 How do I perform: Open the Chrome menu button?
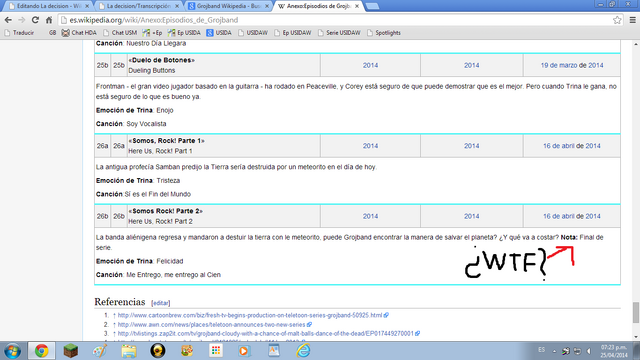[633, 20]
